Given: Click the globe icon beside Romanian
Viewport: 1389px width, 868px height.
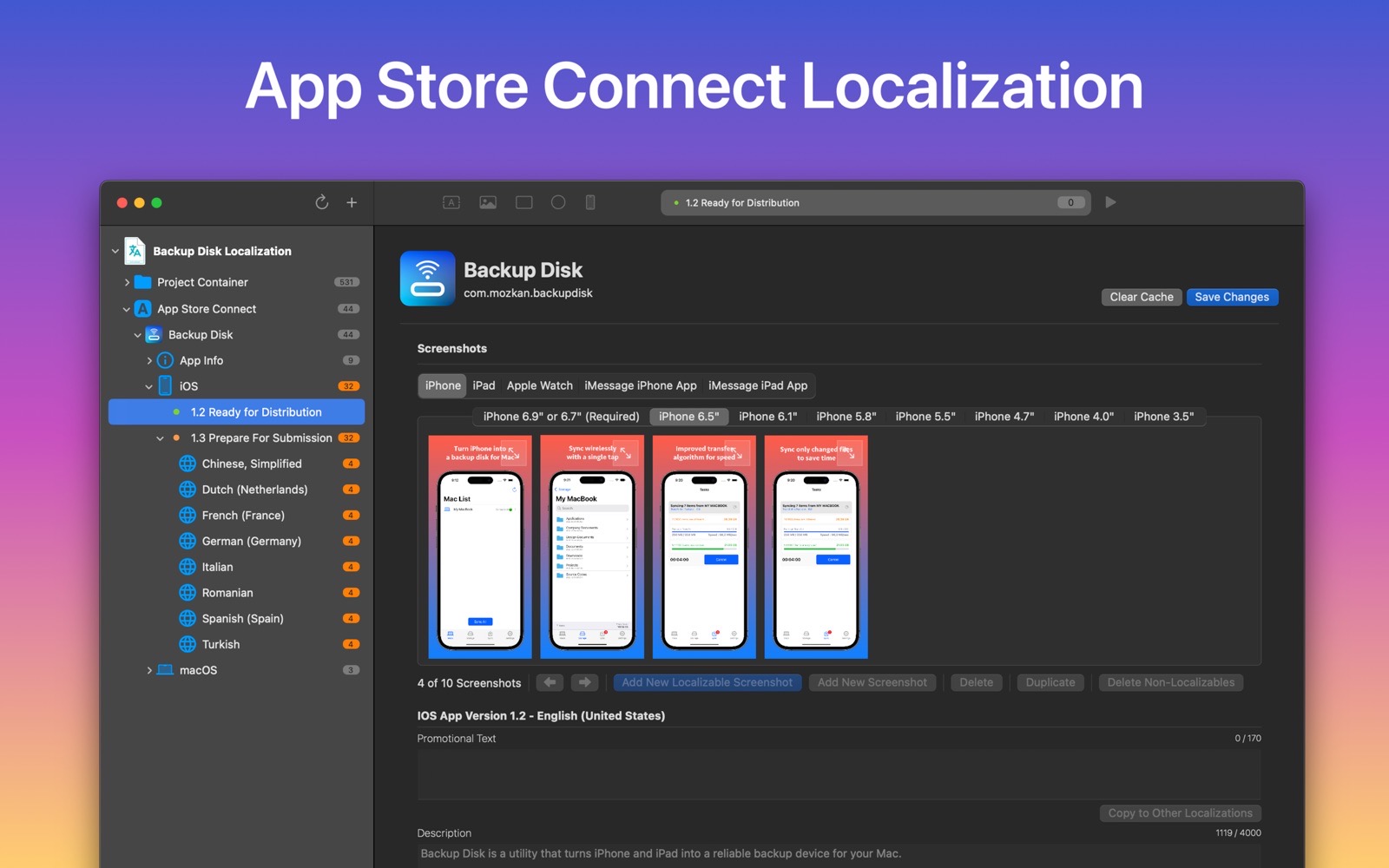Looking at the screenshot, I should click(188, 593).
